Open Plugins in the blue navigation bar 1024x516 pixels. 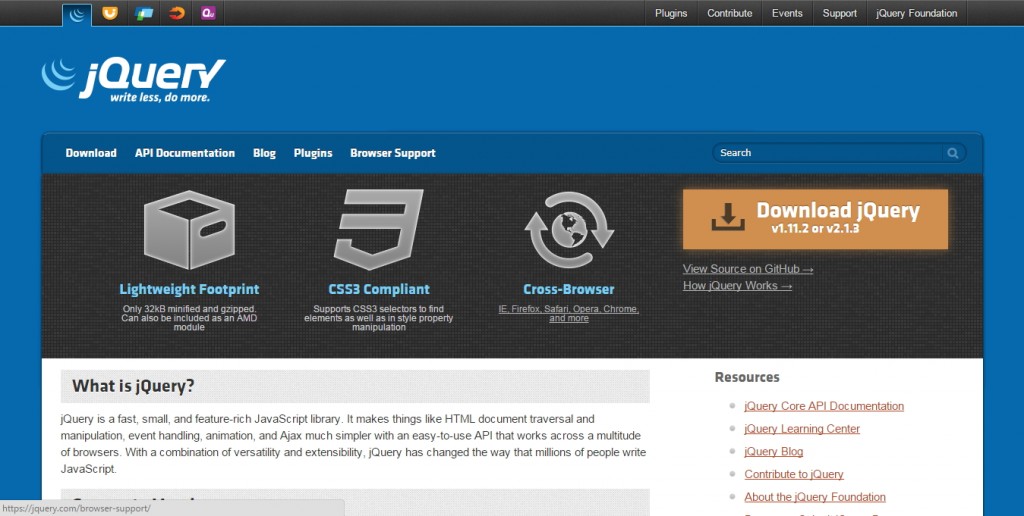coord(313,153)
